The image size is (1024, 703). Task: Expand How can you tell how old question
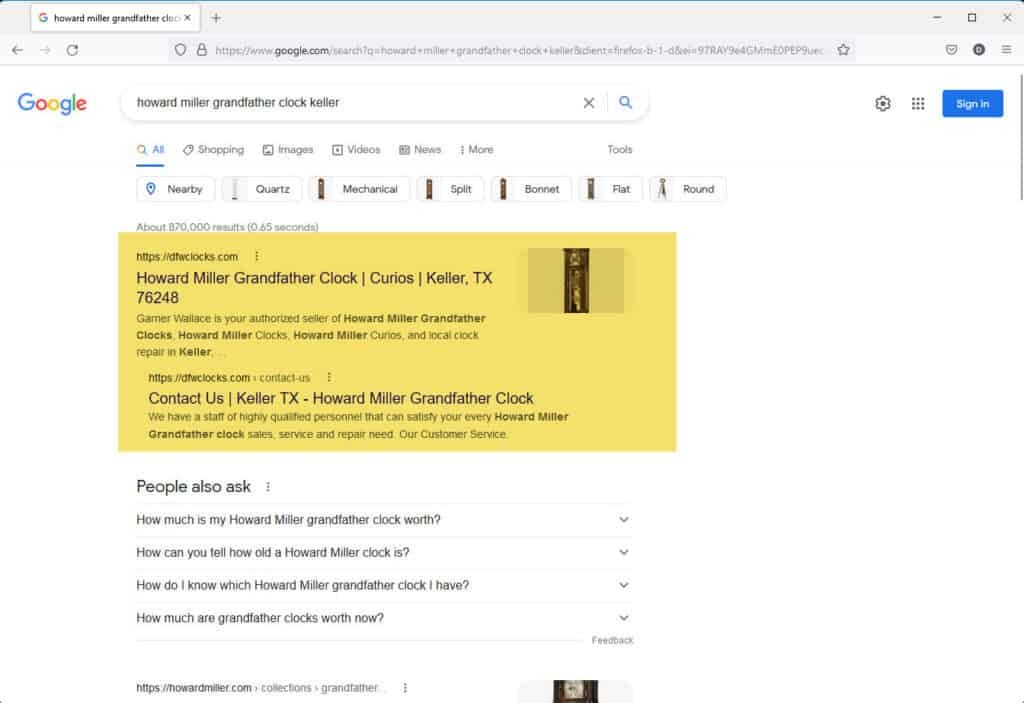pyautogui.click(x=384, y=552)
